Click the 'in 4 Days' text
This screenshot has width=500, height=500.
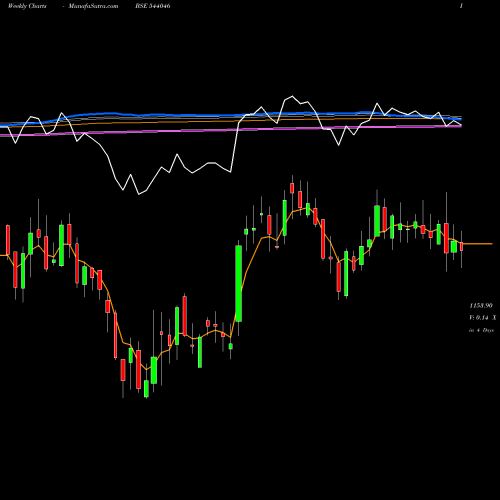point(481,330)
